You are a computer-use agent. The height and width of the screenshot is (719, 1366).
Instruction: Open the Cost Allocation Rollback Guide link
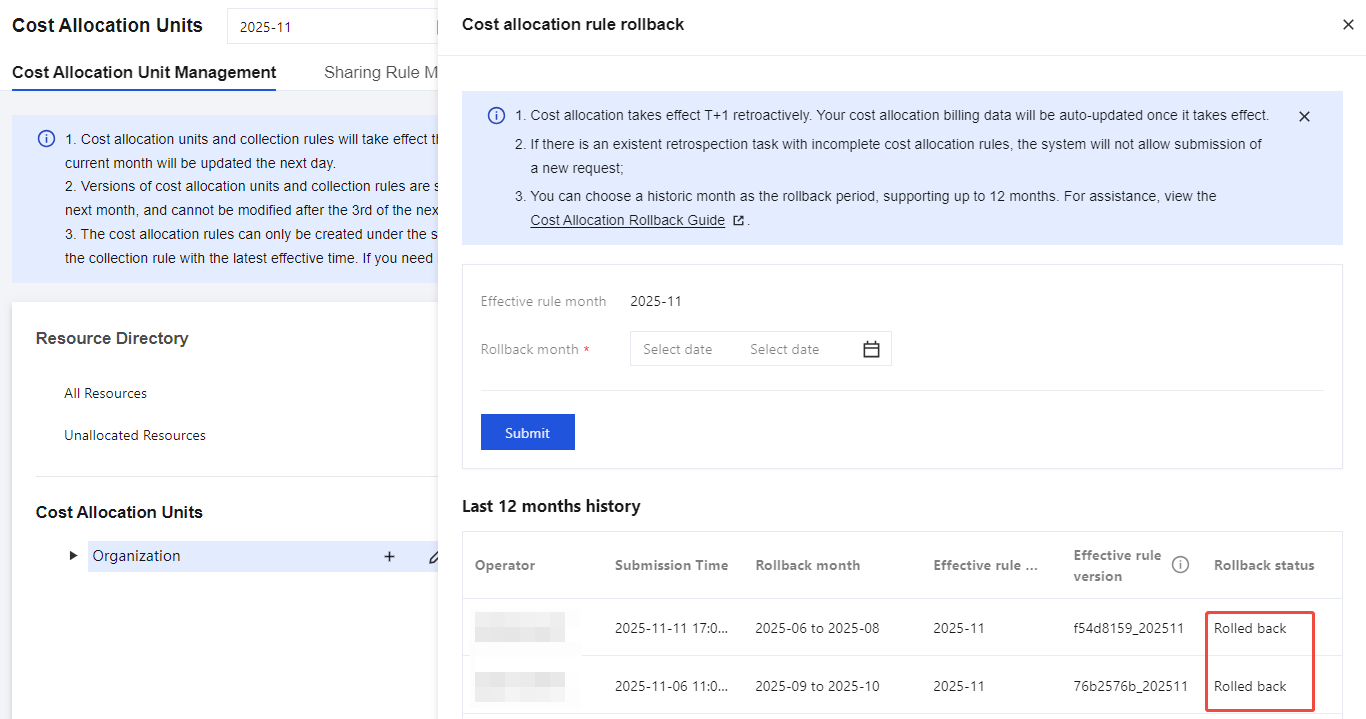627,221
